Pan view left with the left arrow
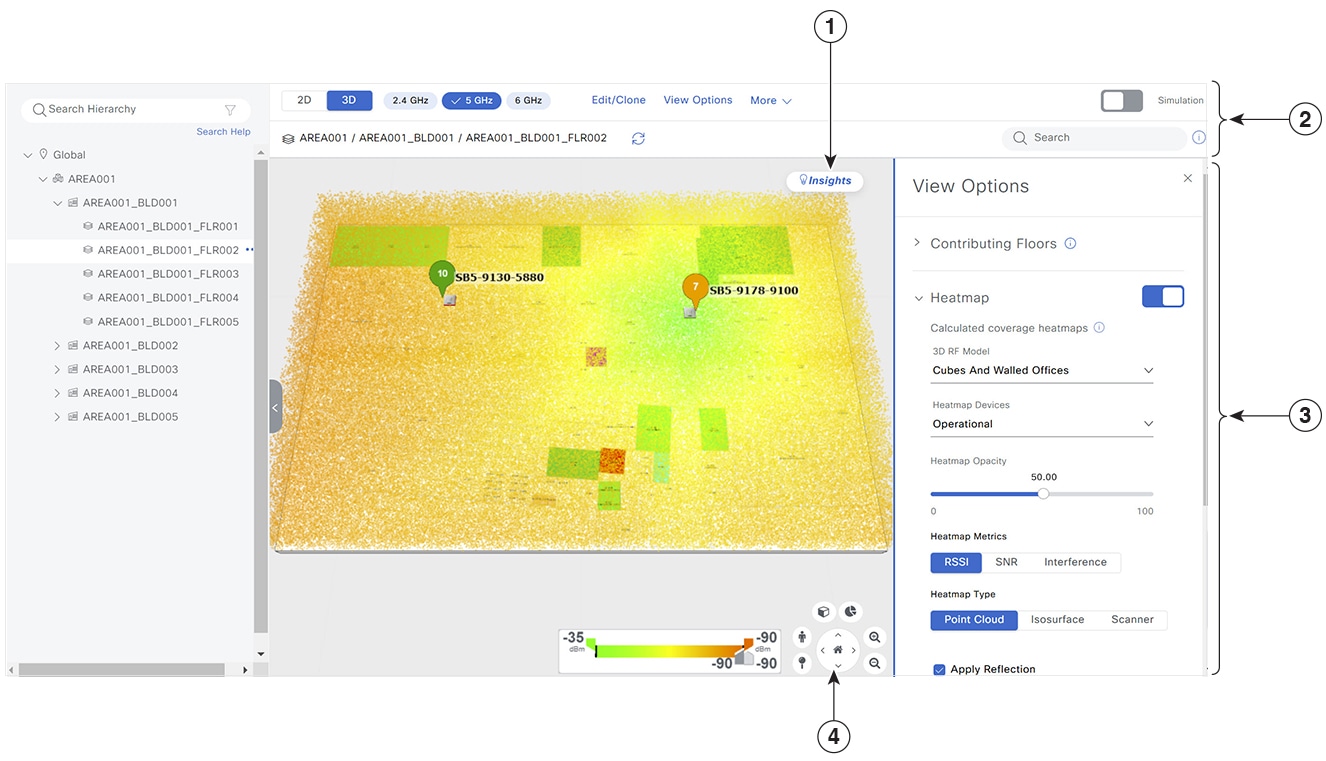Viewport: 1326px width, 761px height. click(823, 650)
